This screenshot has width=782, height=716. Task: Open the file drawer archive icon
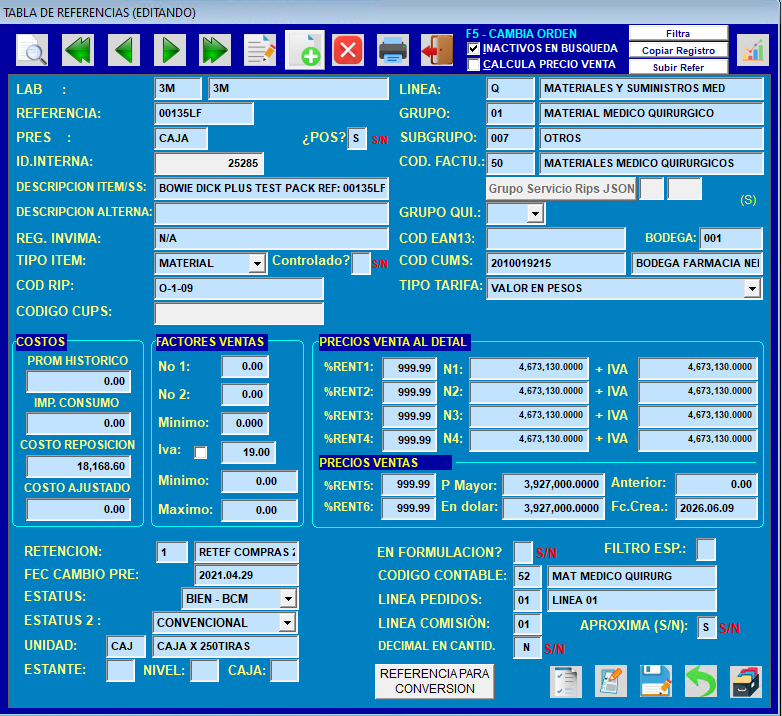(746, 681)
